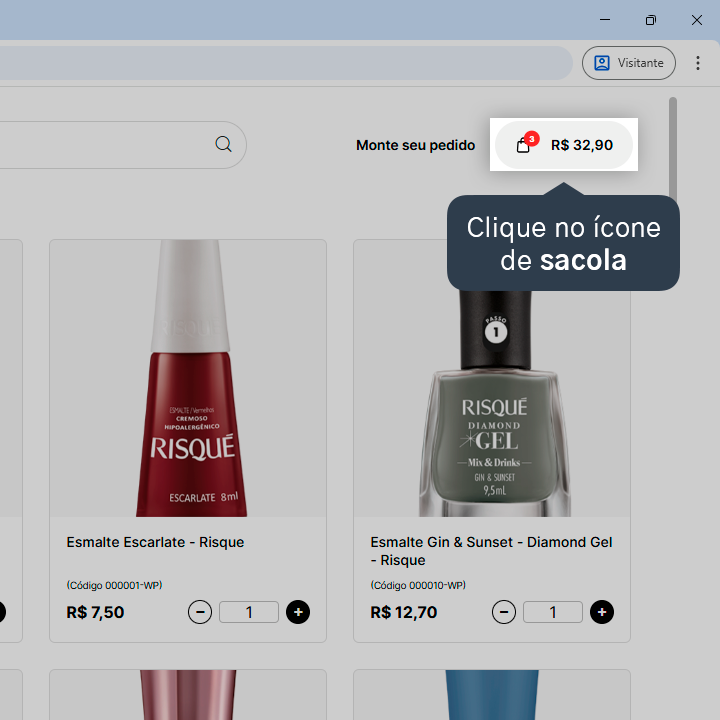Click the text (Código 000001-WP)
This screenshot has width=720, height=720.
pos(114,585)
